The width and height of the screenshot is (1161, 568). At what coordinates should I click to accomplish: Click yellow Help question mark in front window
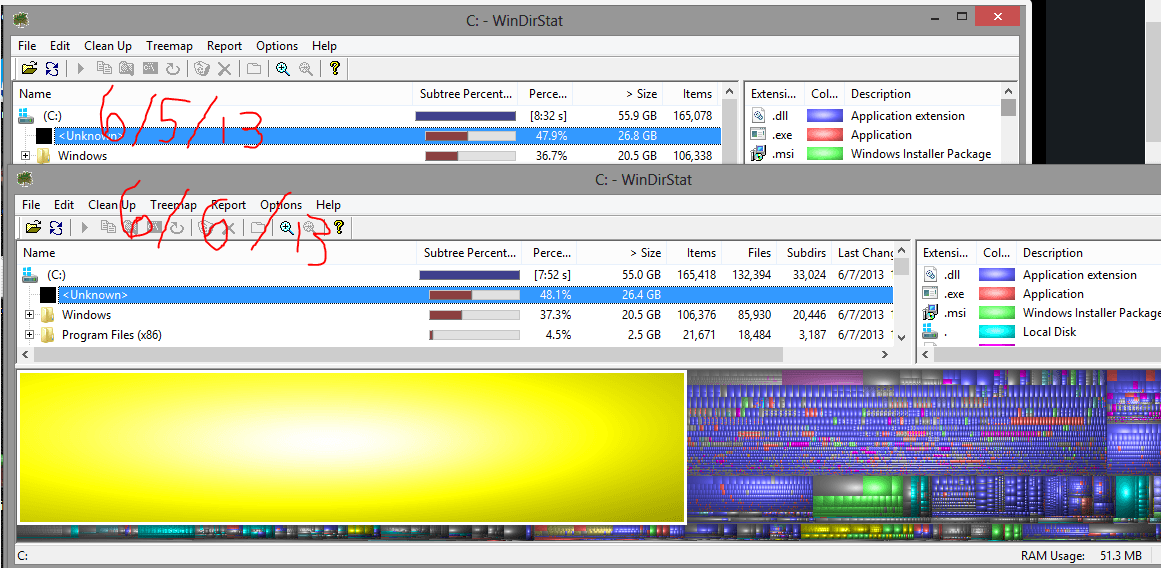338,227
